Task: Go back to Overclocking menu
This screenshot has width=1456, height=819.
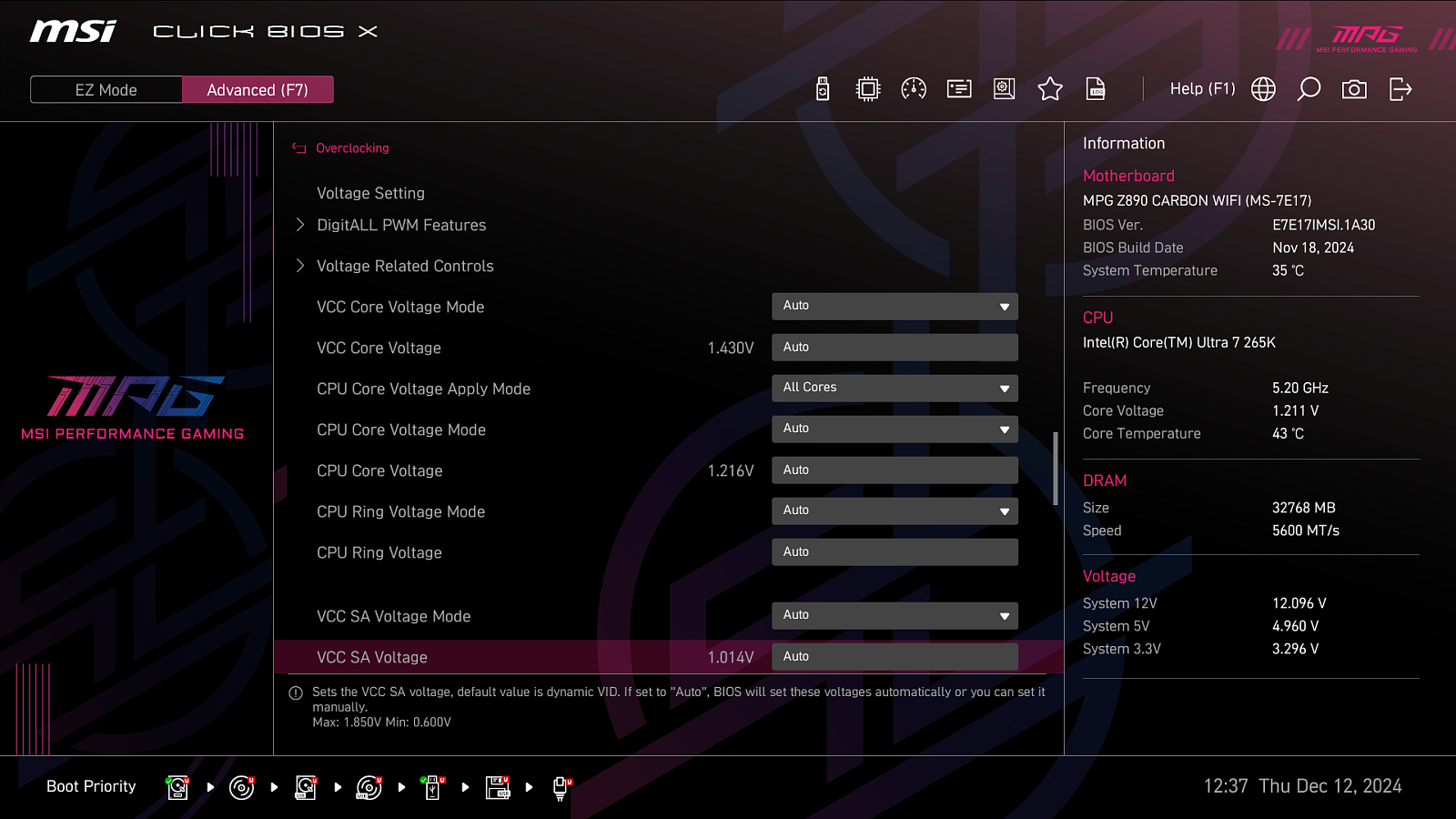Action: pos(352,148)
